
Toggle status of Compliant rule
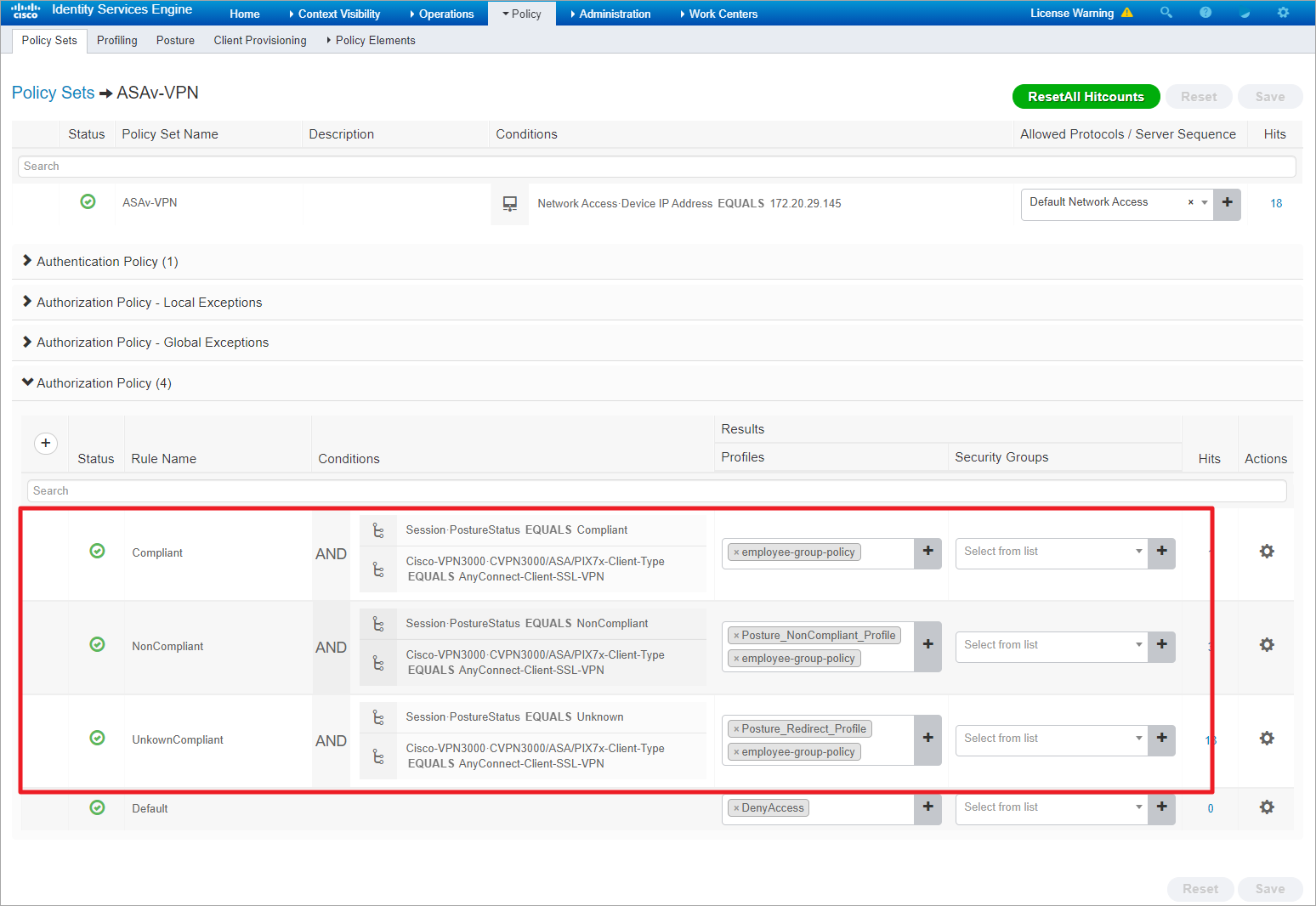pyautogui.click(x=98, y=551)
